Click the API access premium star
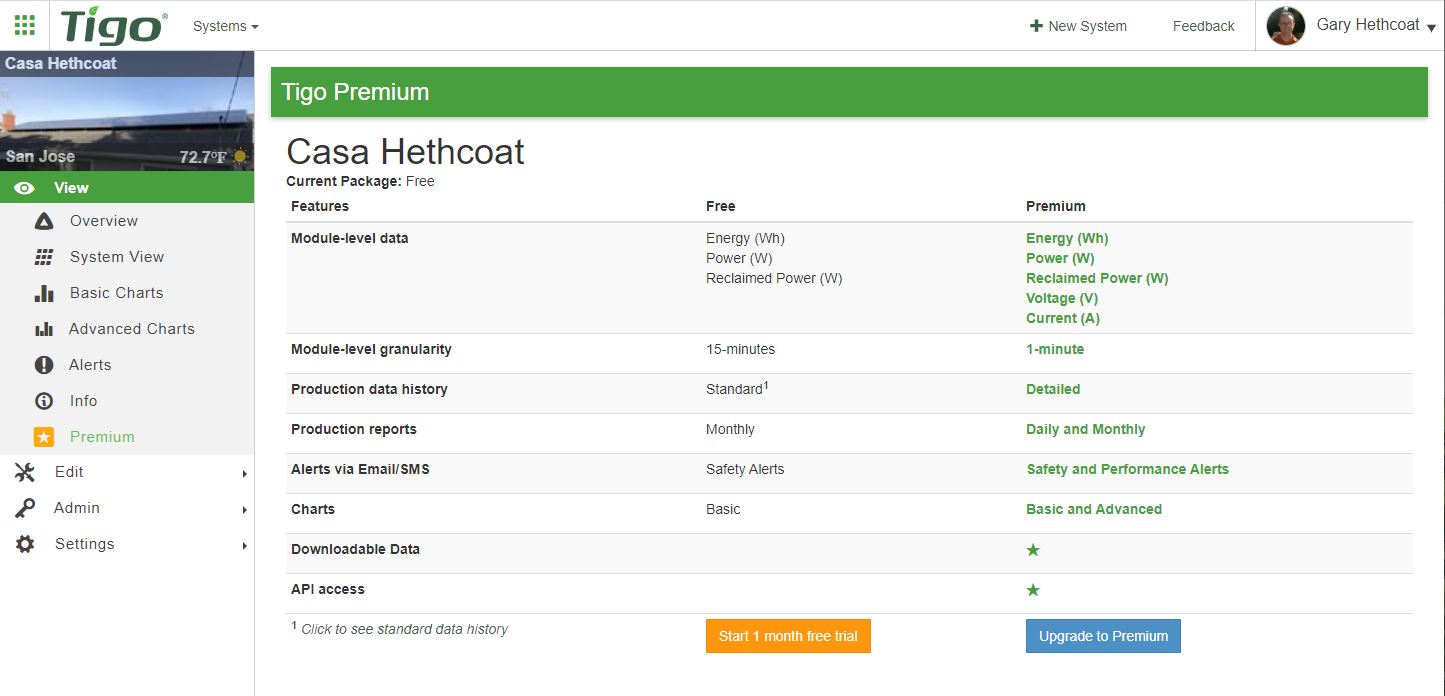The height and width of the screenshot is (696, 1445). (x=1033, y=590)
